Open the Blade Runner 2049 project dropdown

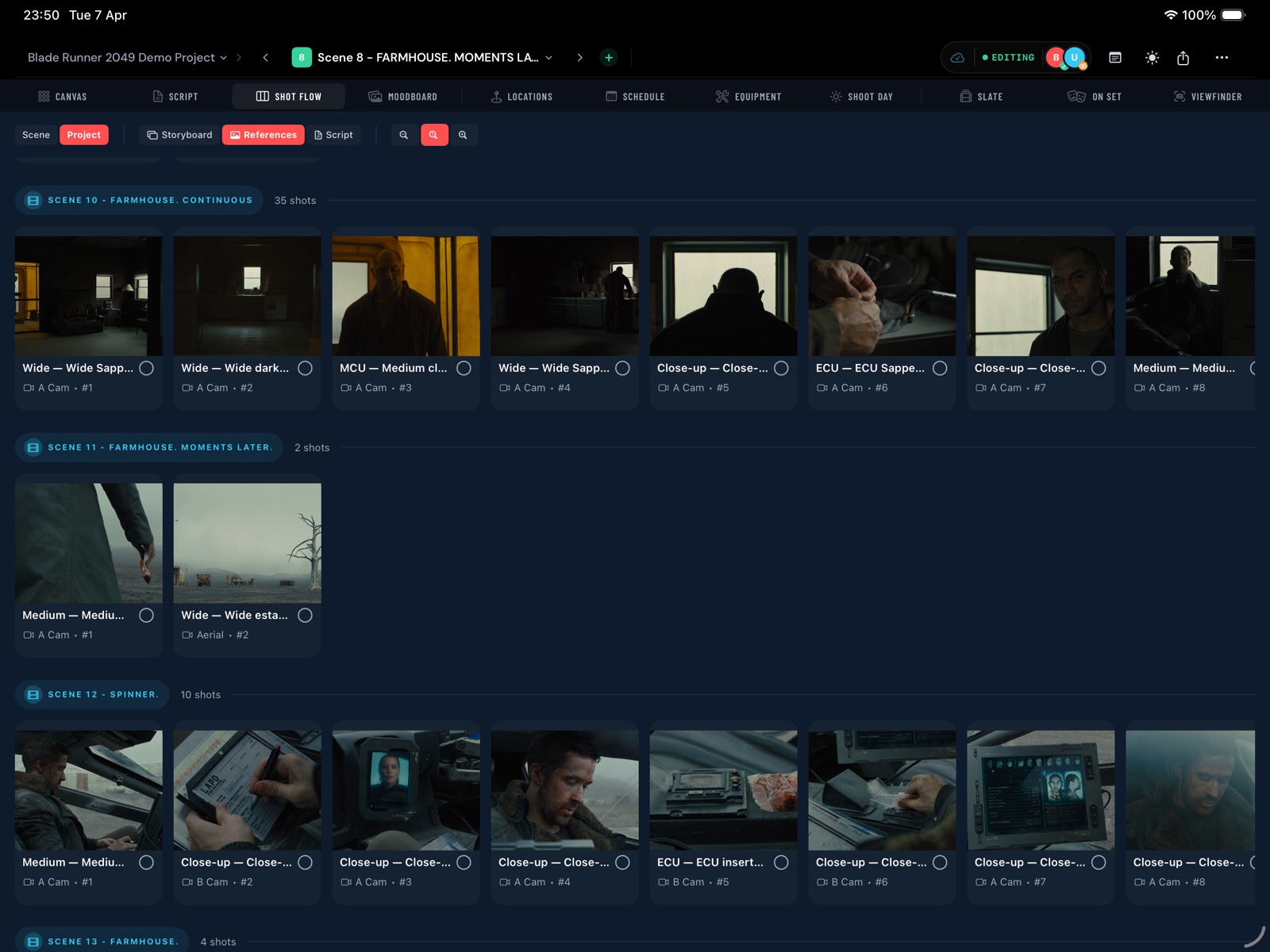point(128,57)
